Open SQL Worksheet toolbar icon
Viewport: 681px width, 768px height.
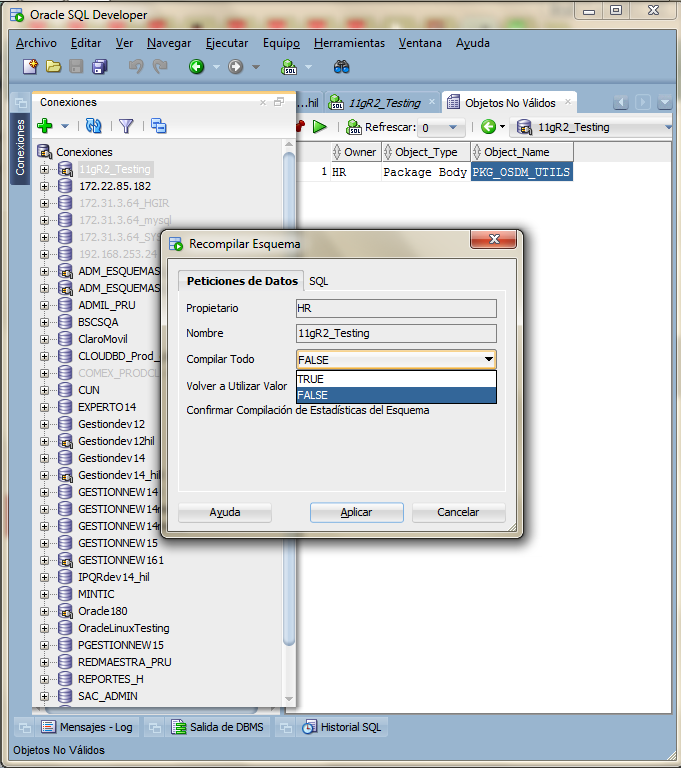(x=289, y=67)
